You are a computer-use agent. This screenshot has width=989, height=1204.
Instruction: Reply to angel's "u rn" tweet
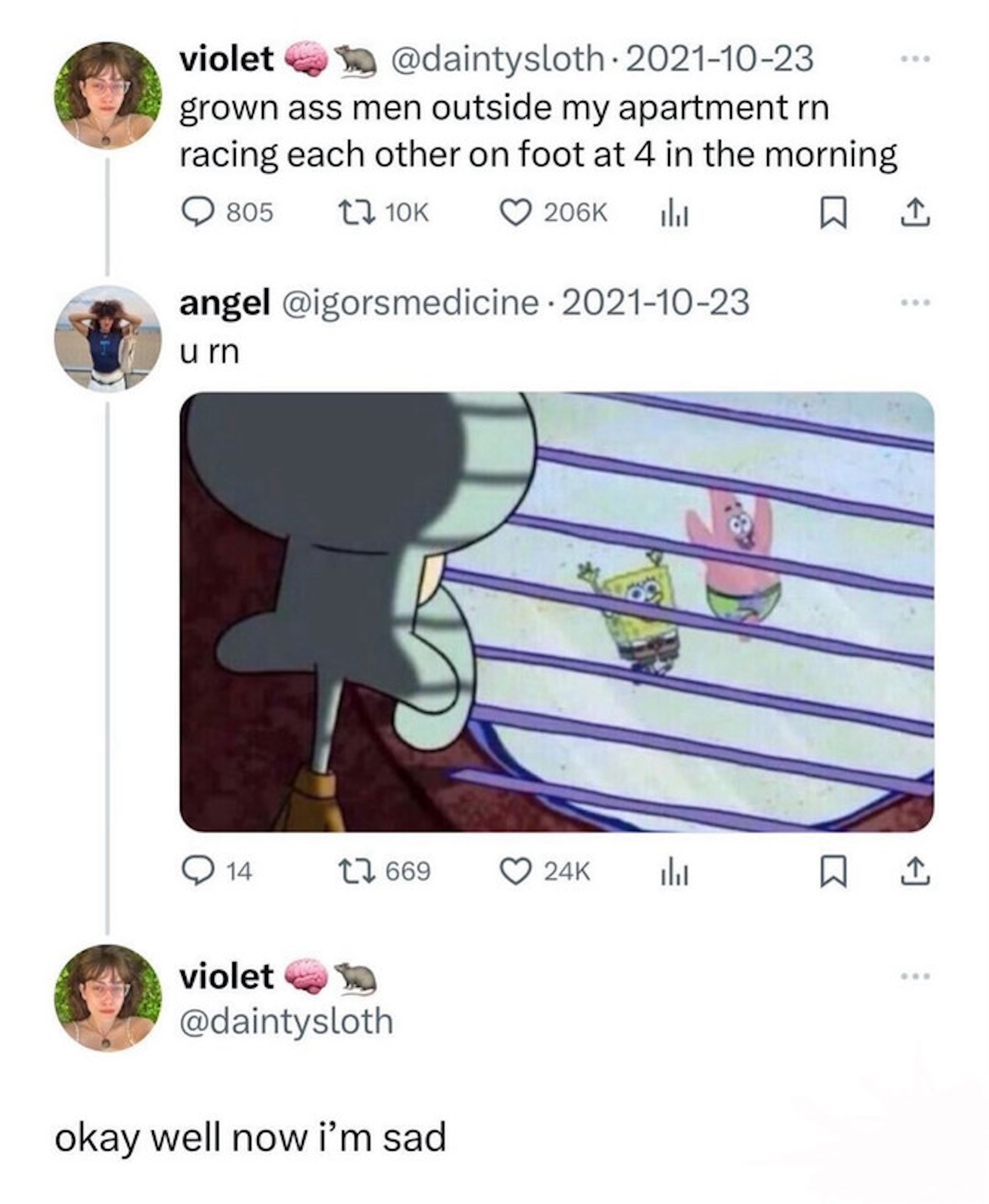[x=197, y=872]
